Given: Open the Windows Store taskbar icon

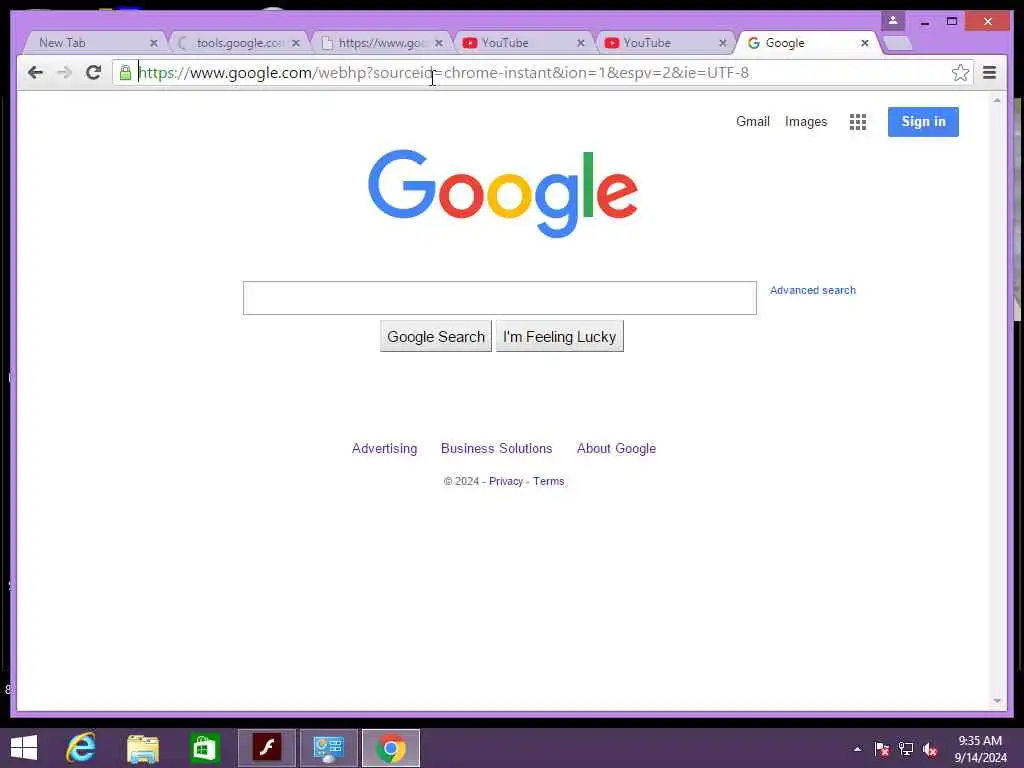Looking at the screenshot, I should 204,748.
